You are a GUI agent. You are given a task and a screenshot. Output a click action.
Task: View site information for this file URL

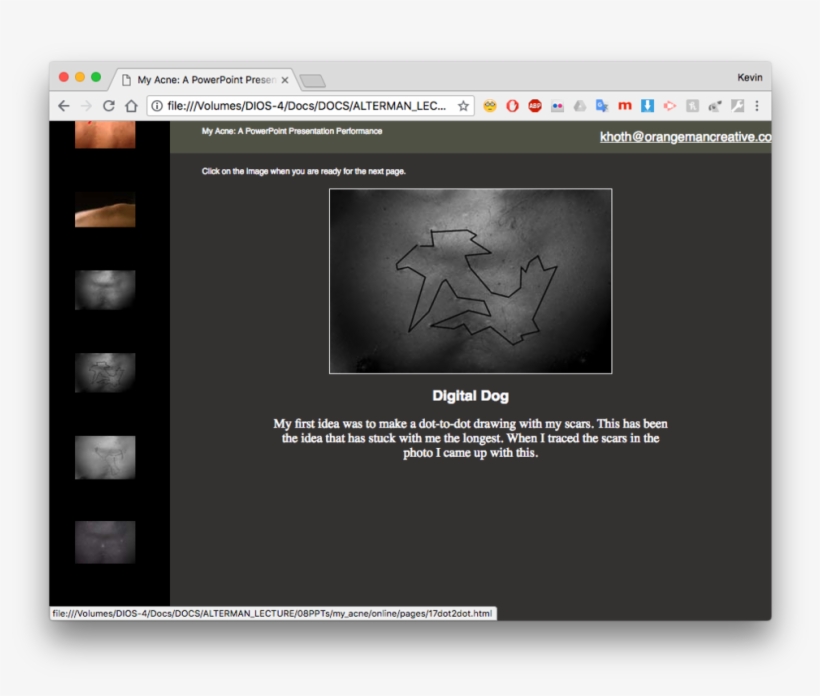pyautogui.click(x=157, y=106)
